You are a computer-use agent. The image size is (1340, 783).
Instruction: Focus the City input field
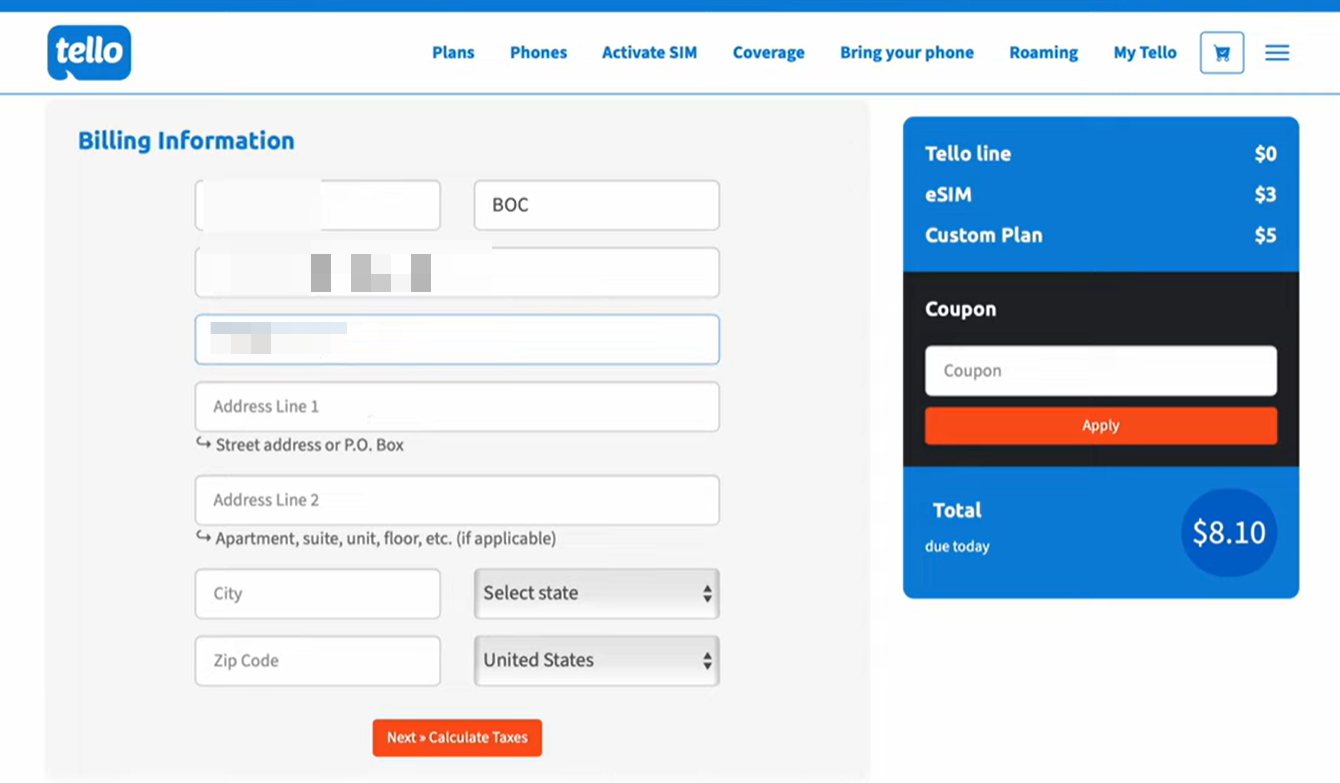tap(318, 594)
